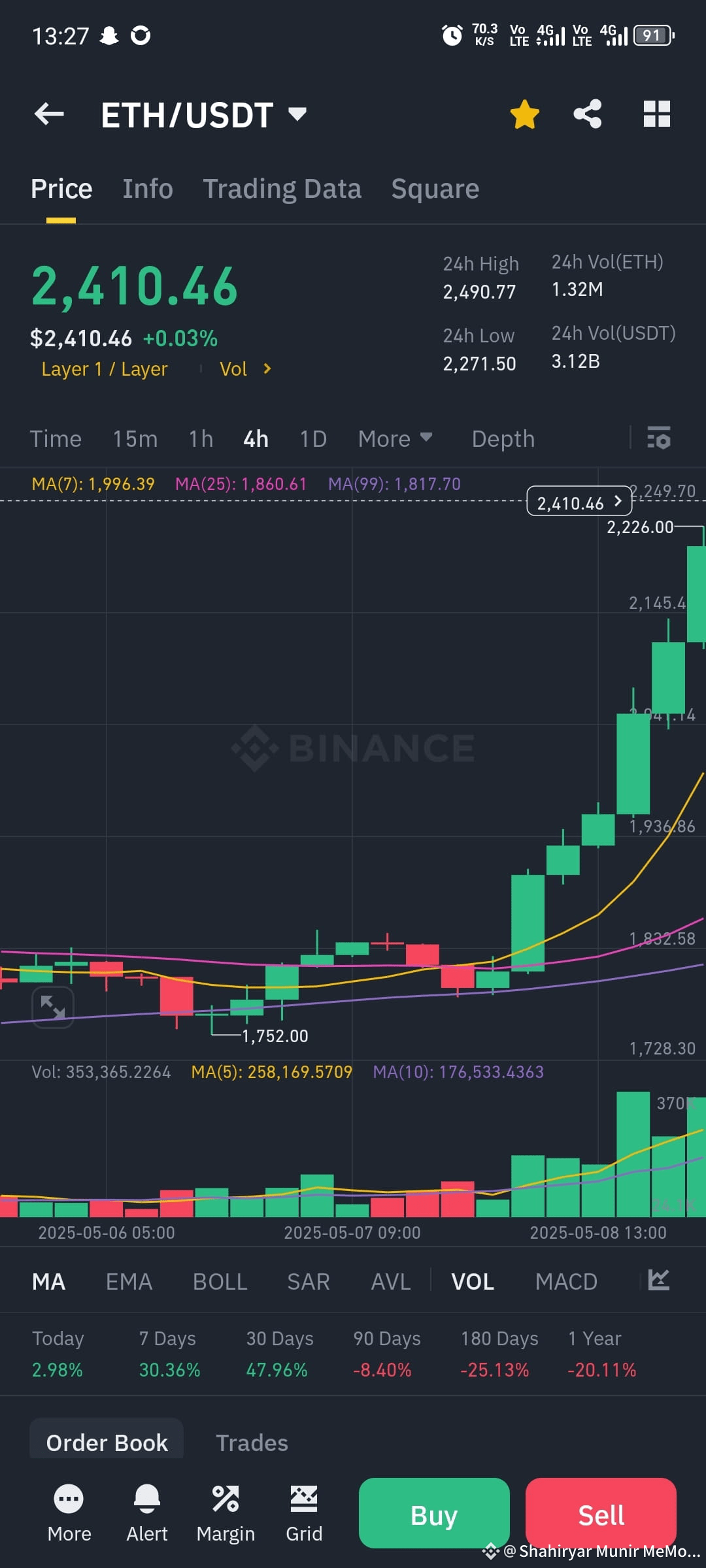Tap the MA(7) value label
Viewport: 706px width, 1568px height.
pos(93,484)
